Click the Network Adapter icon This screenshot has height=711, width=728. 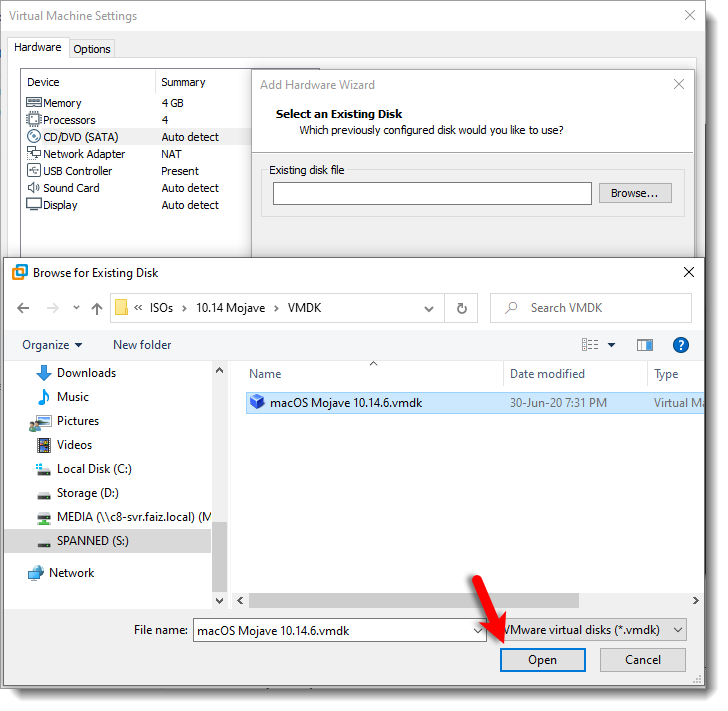tap(33, 153)
